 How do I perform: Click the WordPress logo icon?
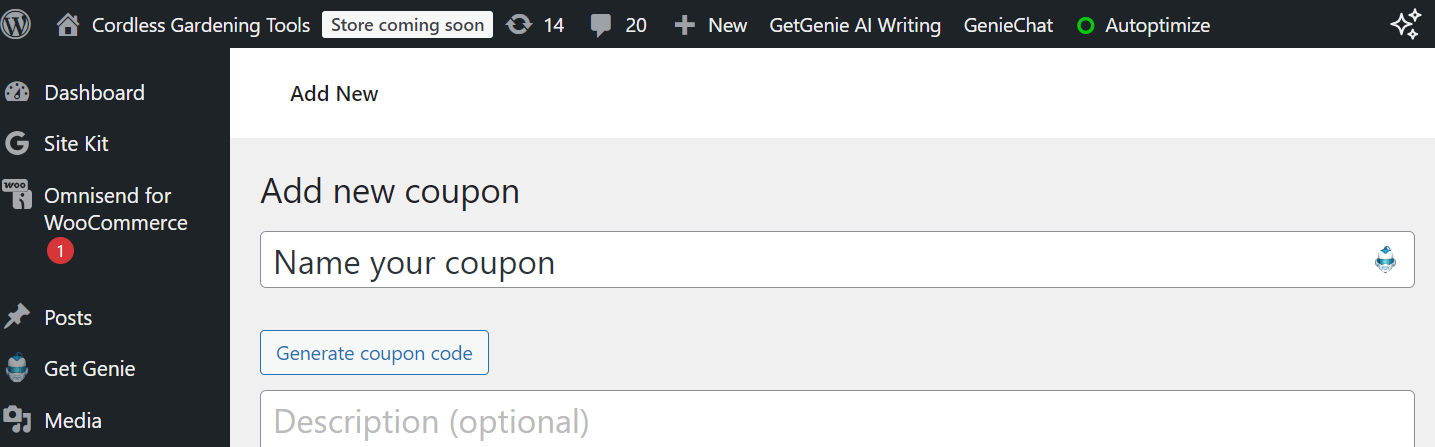[17, 24]
